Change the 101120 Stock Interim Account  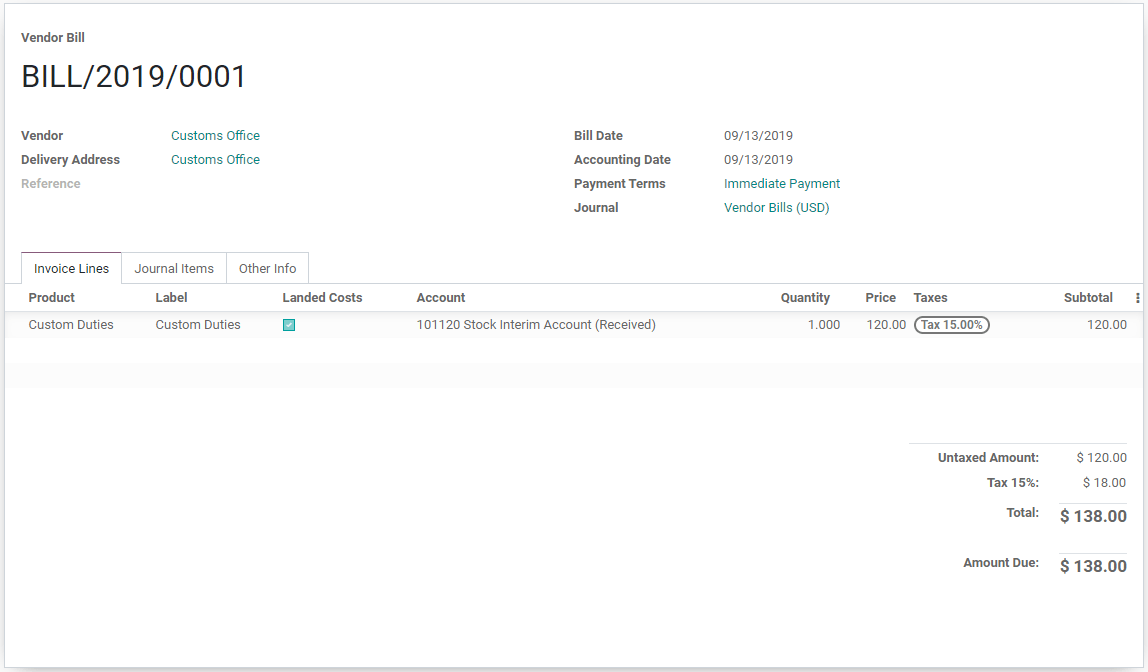(x=537, y=324)
